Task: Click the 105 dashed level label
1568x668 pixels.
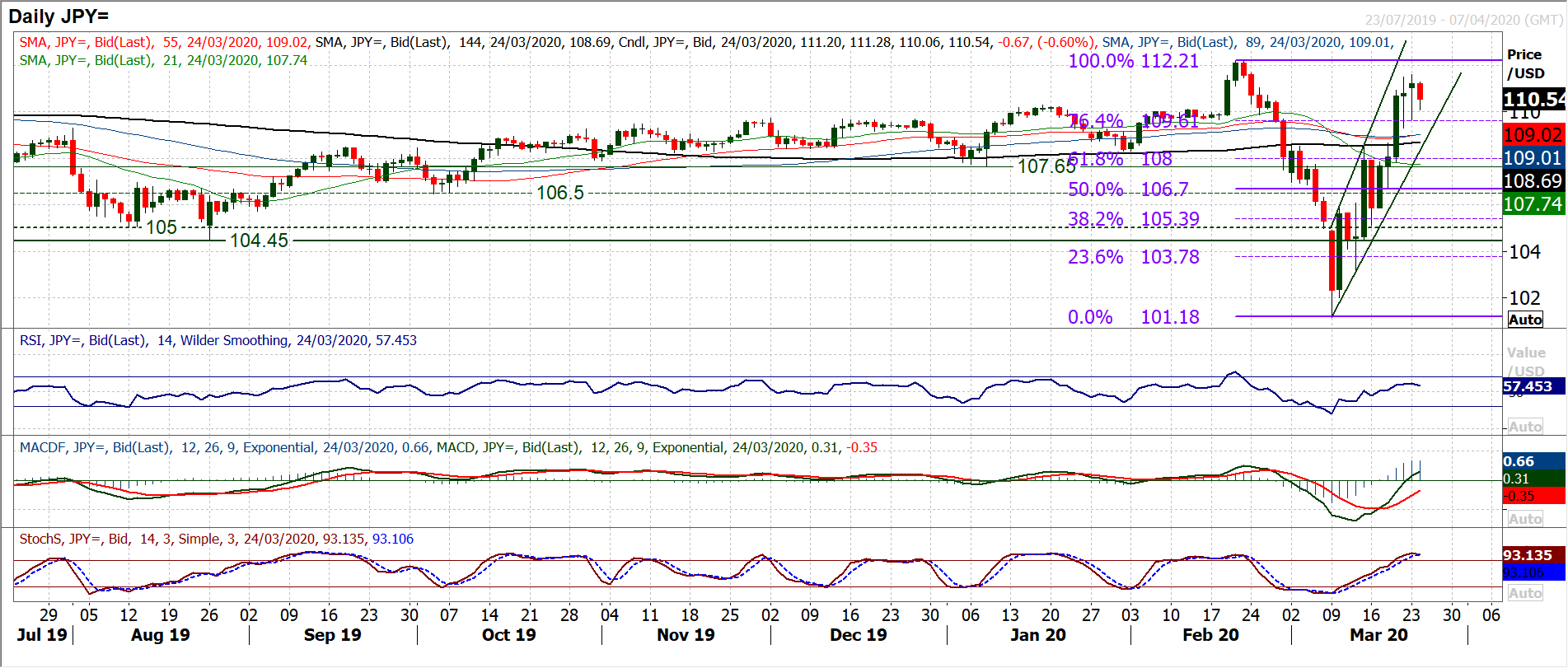Action: click(x=161, y=227)
